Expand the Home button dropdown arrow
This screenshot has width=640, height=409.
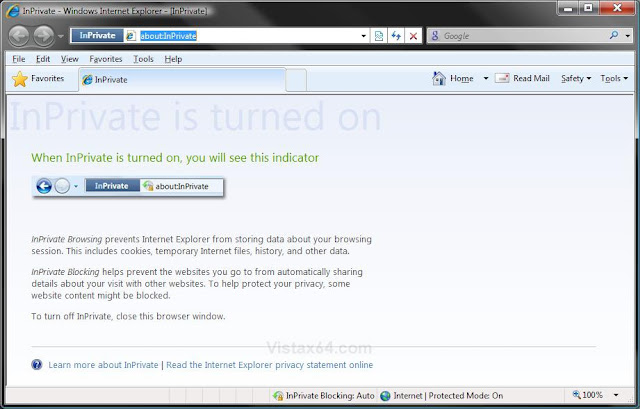(486, 78)
